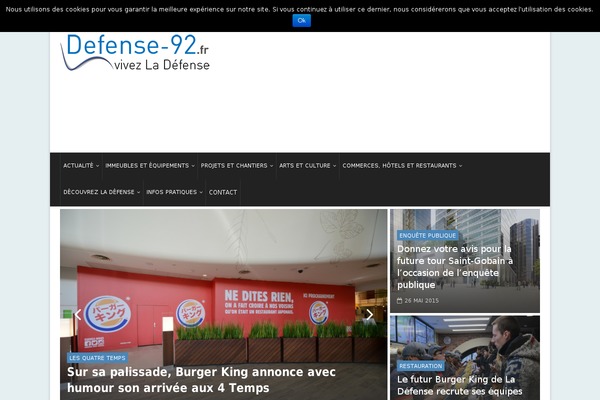The height and width of the screenshot is (400, 600).
Task: Read the Burger King recrute ses équipes article
Action: pos(459,385)
